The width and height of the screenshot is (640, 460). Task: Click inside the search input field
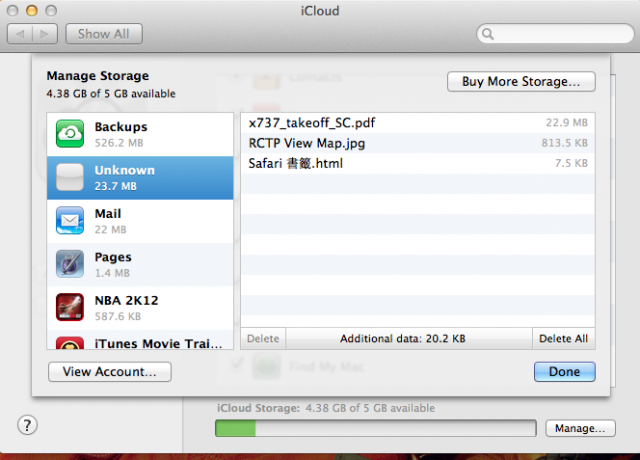click(x=555, y=34)
